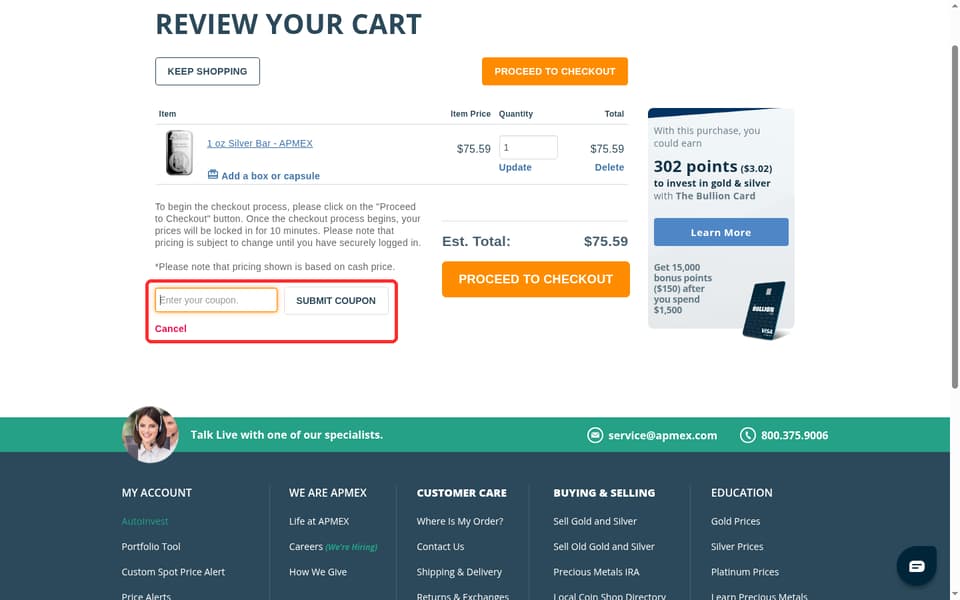
Task: Delete the silver bar from cart
Action: [609, 167]
